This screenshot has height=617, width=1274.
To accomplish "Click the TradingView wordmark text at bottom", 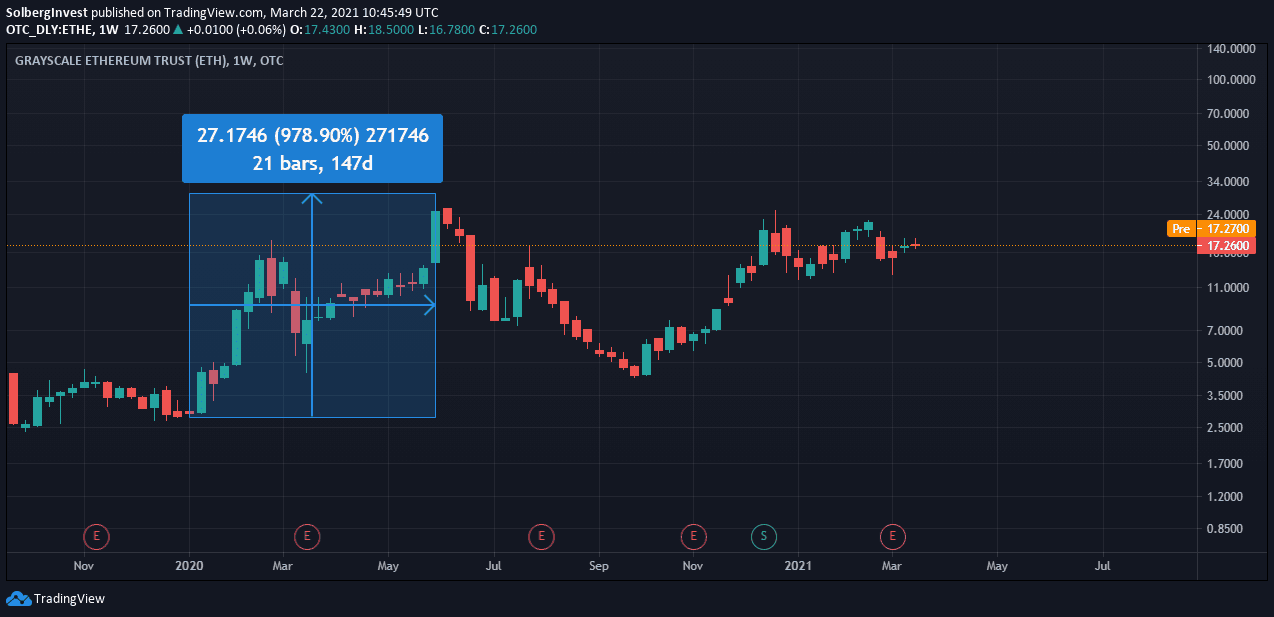I will click(69, 599).
